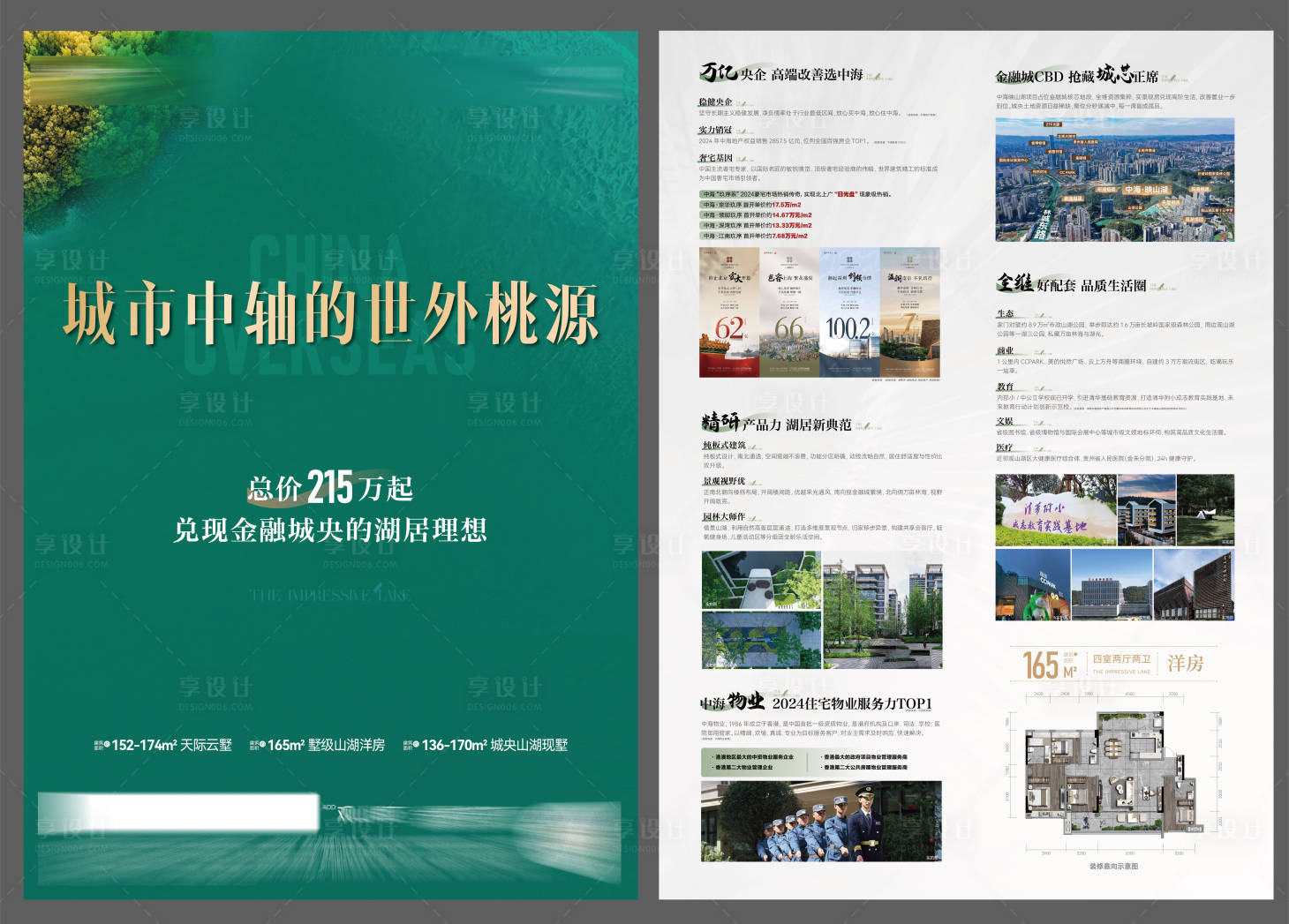This screenshot has width=1289, height=924.
Task: Click the faint 'THE IMPRESSIVE LAKE' caption
Action: pos(330,595)
